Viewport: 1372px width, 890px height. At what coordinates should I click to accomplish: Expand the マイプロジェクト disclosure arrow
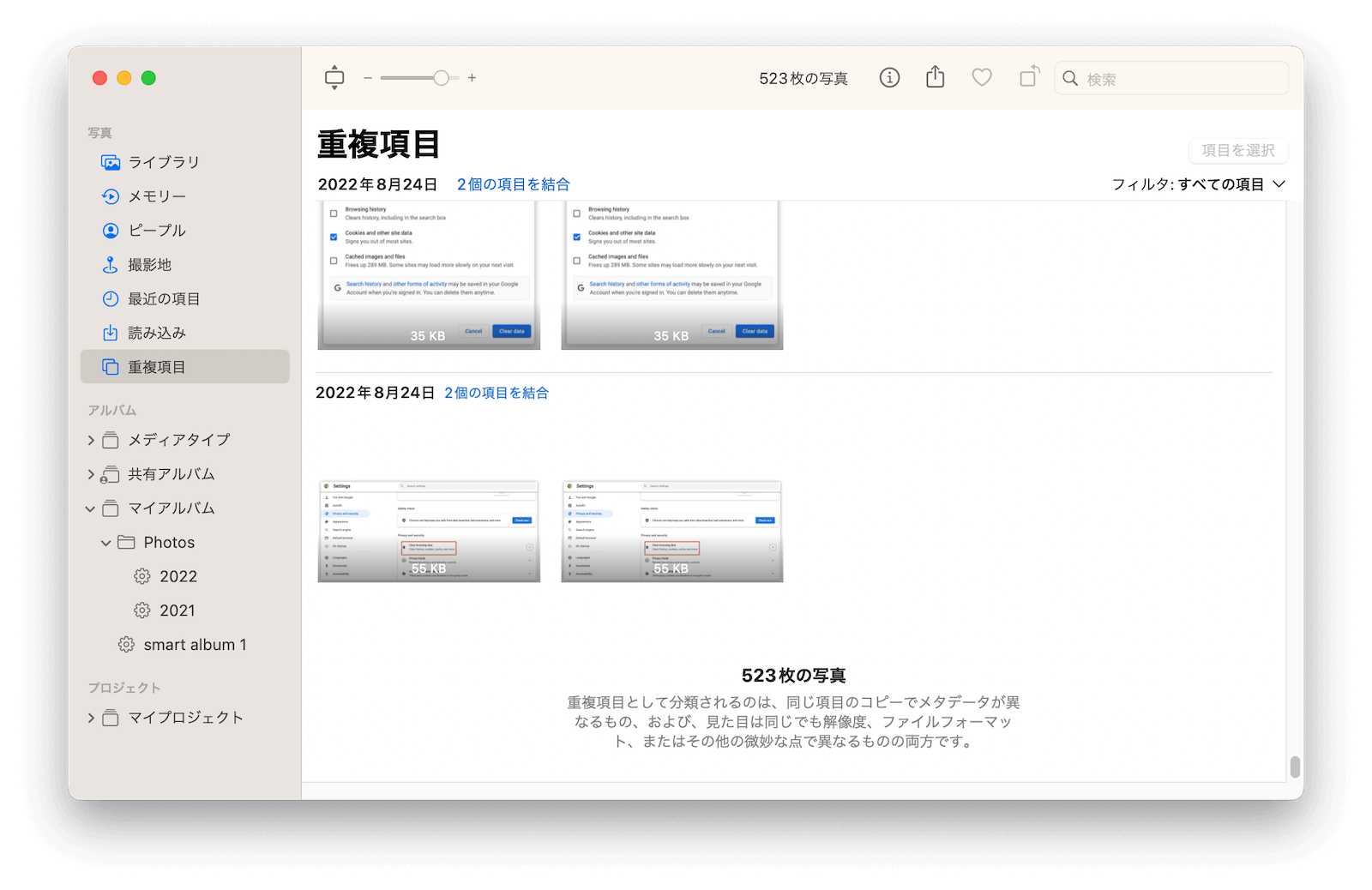(x=91, y=718)
